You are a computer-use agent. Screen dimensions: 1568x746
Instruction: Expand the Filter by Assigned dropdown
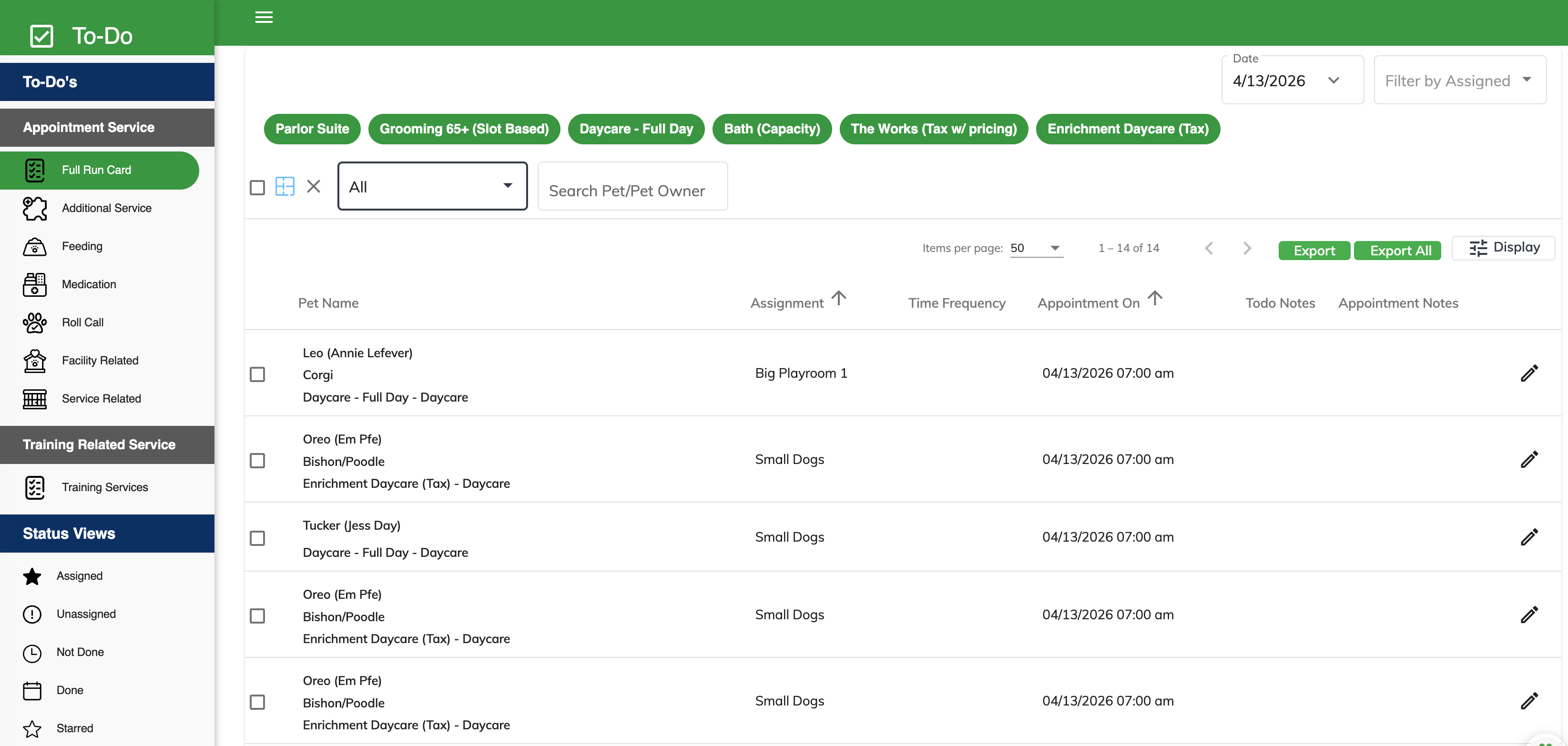1459,81
